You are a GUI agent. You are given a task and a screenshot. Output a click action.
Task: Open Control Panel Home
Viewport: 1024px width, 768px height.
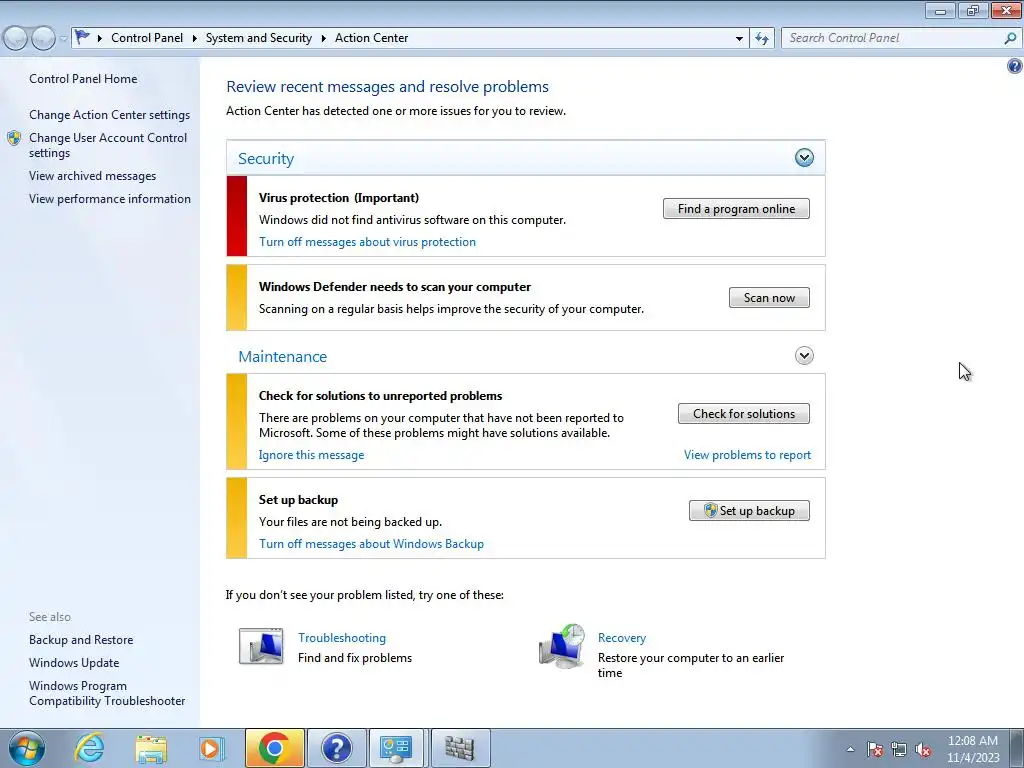tap(83, 78)
